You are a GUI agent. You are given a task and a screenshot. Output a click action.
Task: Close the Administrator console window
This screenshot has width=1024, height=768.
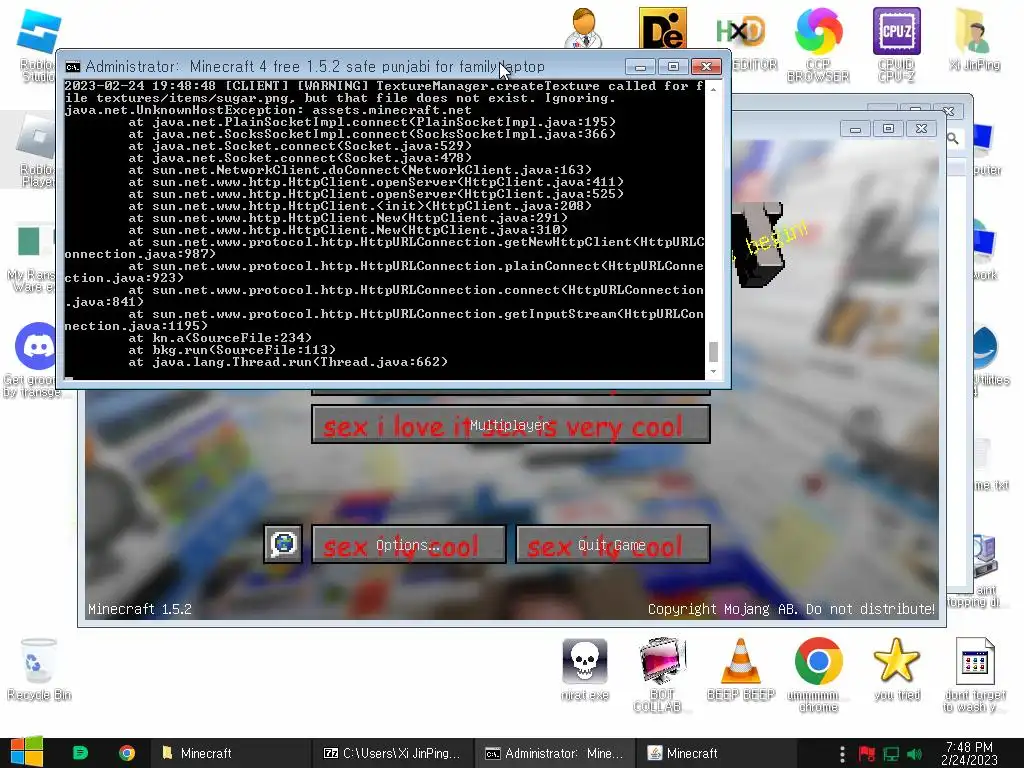[x=707, y=67]
